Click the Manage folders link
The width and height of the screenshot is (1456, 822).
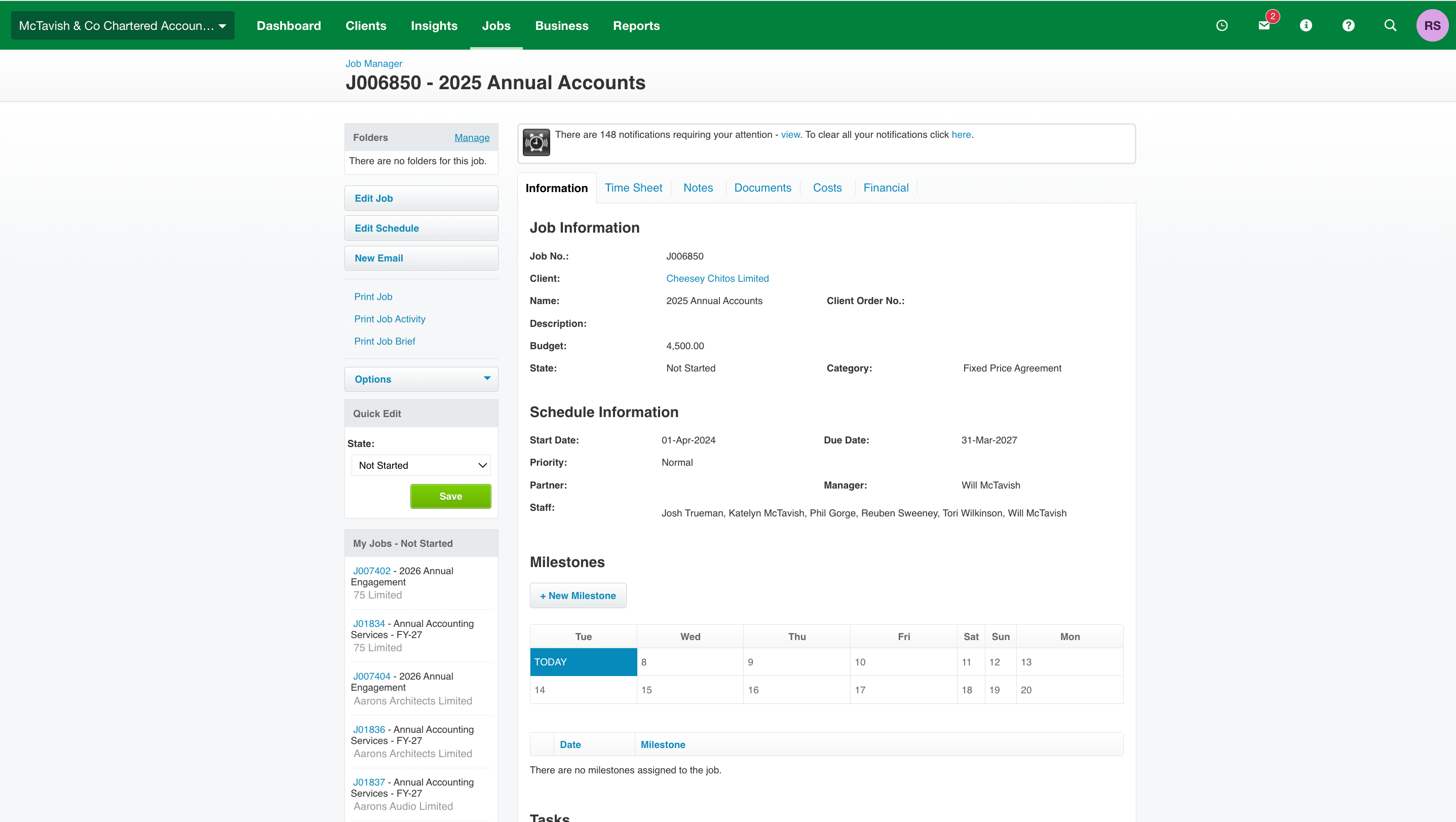click(x=472, y=137)
